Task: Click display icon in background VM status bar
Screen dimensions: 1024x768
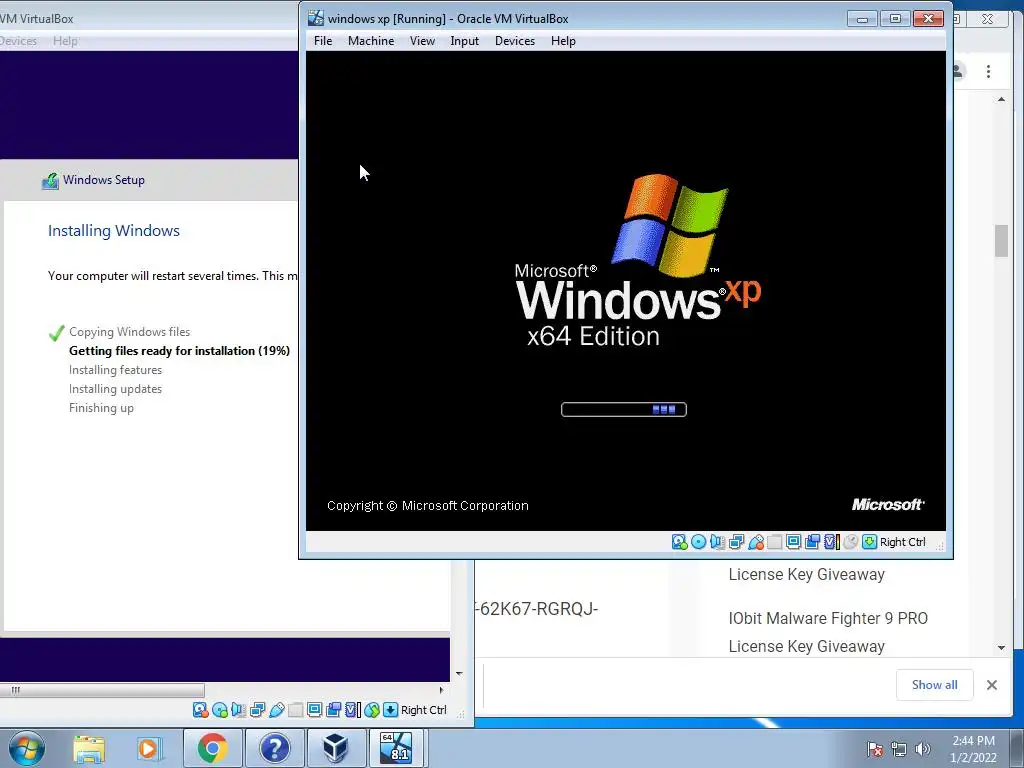Action: 314,710
